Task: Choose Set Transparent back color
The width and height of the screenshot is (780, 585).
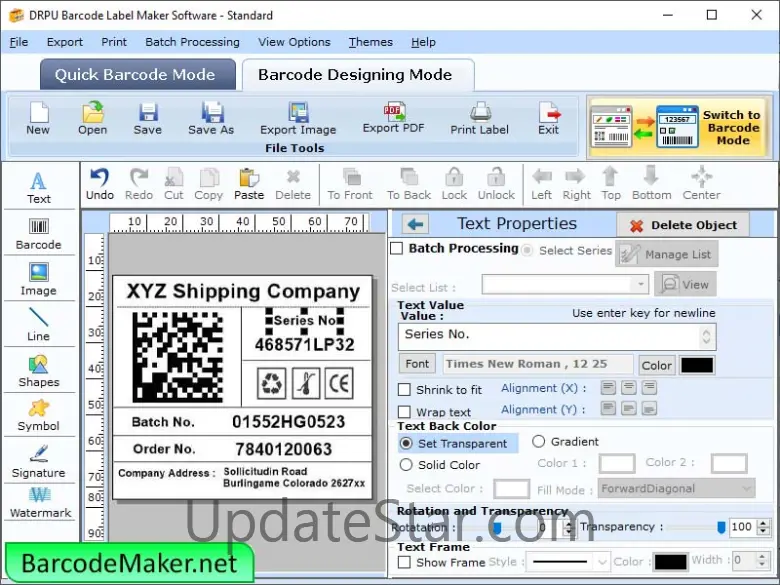Action: [x=406, y=443]
